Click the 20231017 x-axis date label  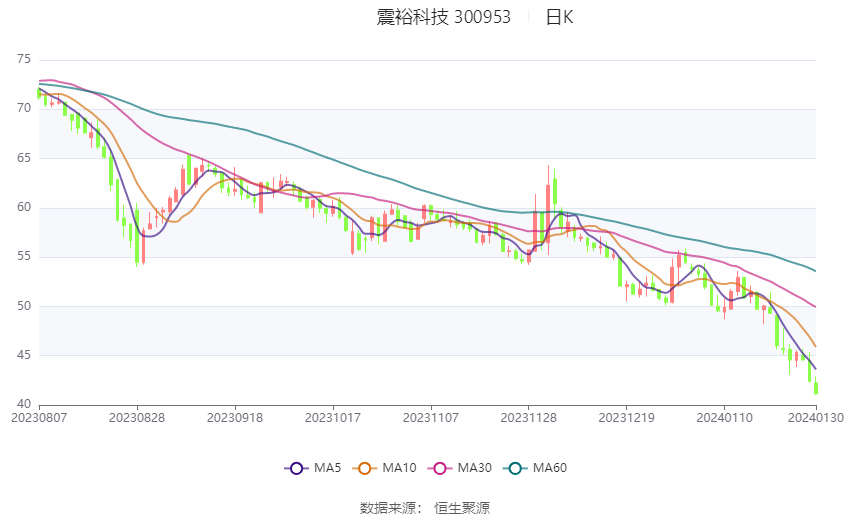pos(333,418)
